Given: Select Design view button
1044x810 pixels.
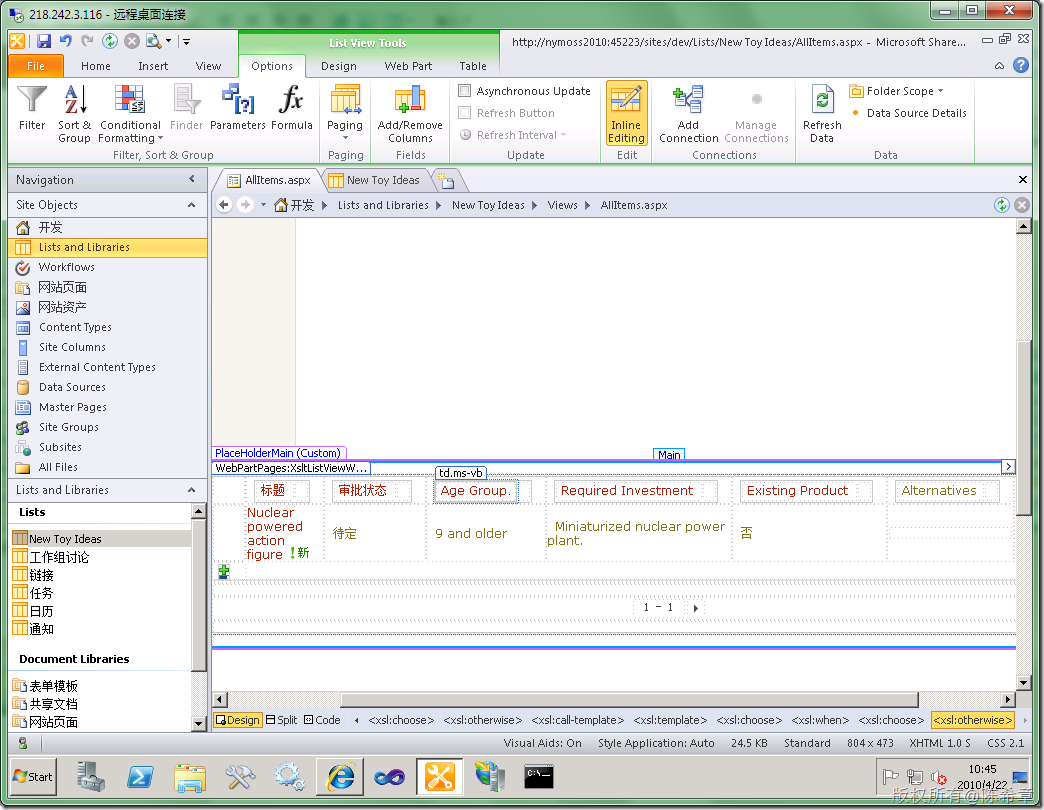Looking at the screenshot, I should (x=238, y=720).
